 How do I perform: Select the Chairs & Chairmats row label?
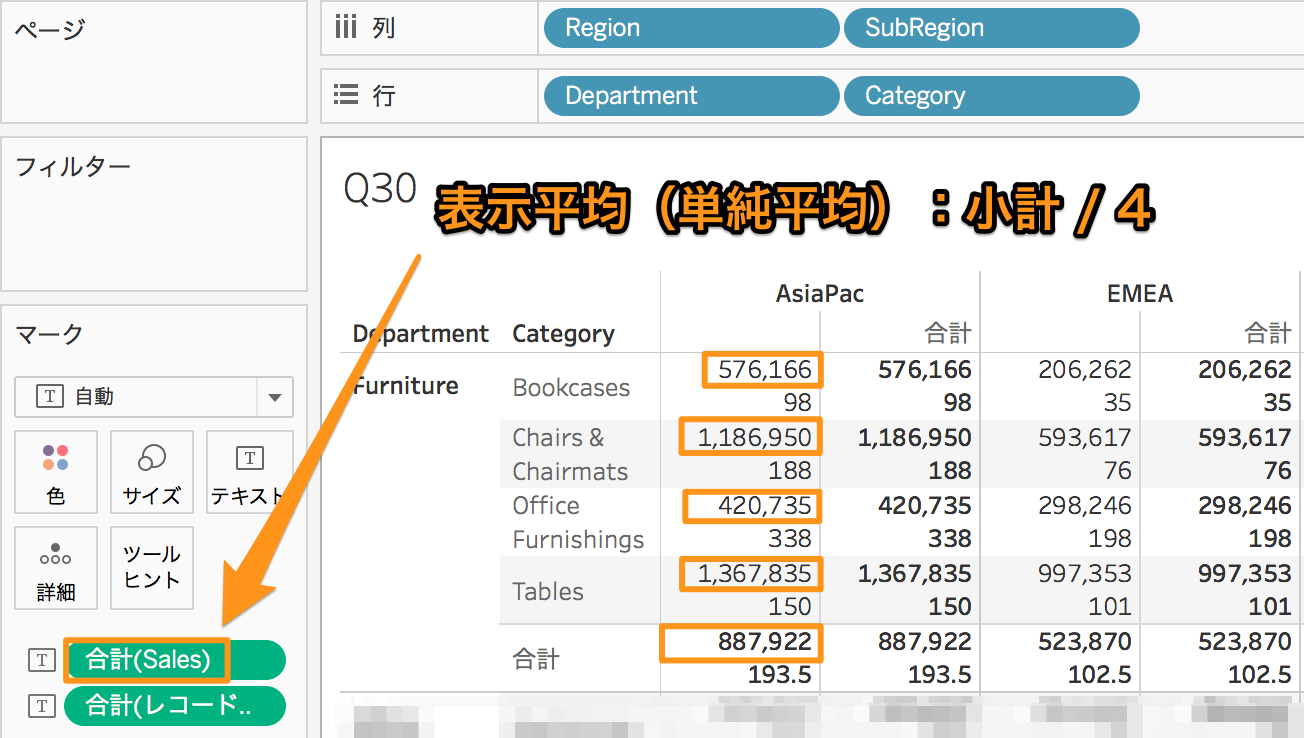[x=570, y=454]
